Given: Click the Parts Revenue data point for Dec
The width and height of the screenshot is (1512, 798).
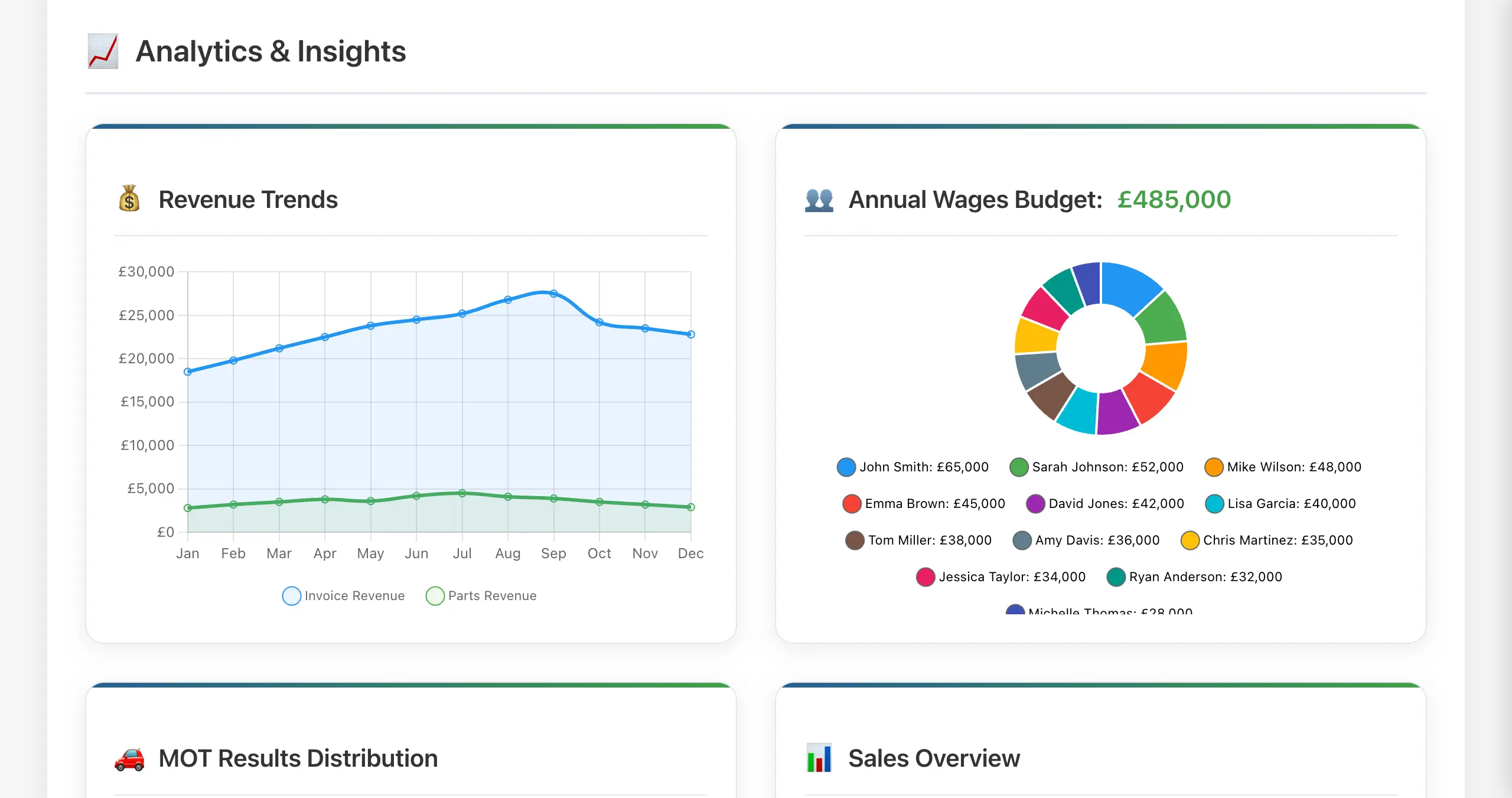Looking at the screenshot, I should coord(691,507).
